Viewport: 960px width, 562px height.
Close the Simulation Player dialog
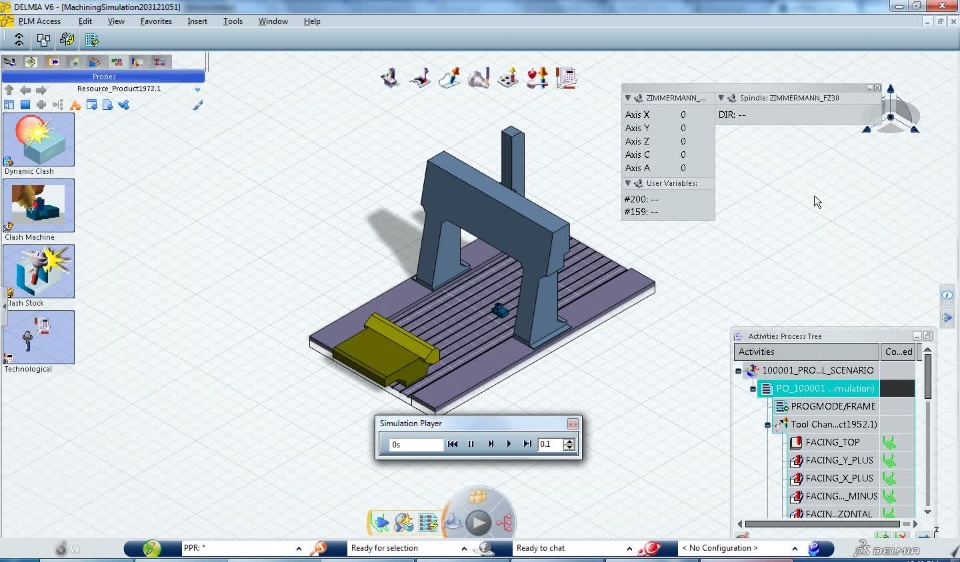(572, 424)
